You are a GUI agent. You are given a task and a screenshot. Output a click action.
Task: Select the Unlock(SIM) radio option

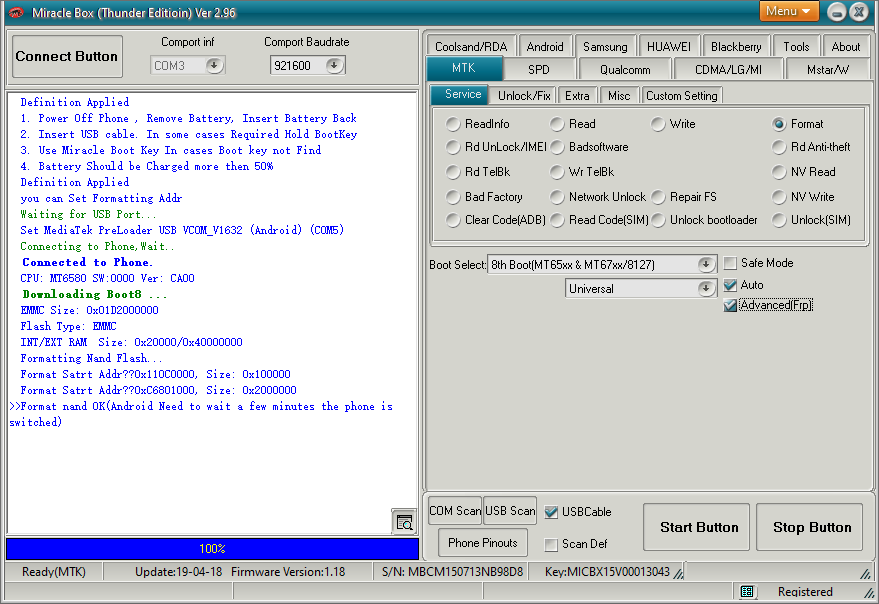[x=811, y=220]
